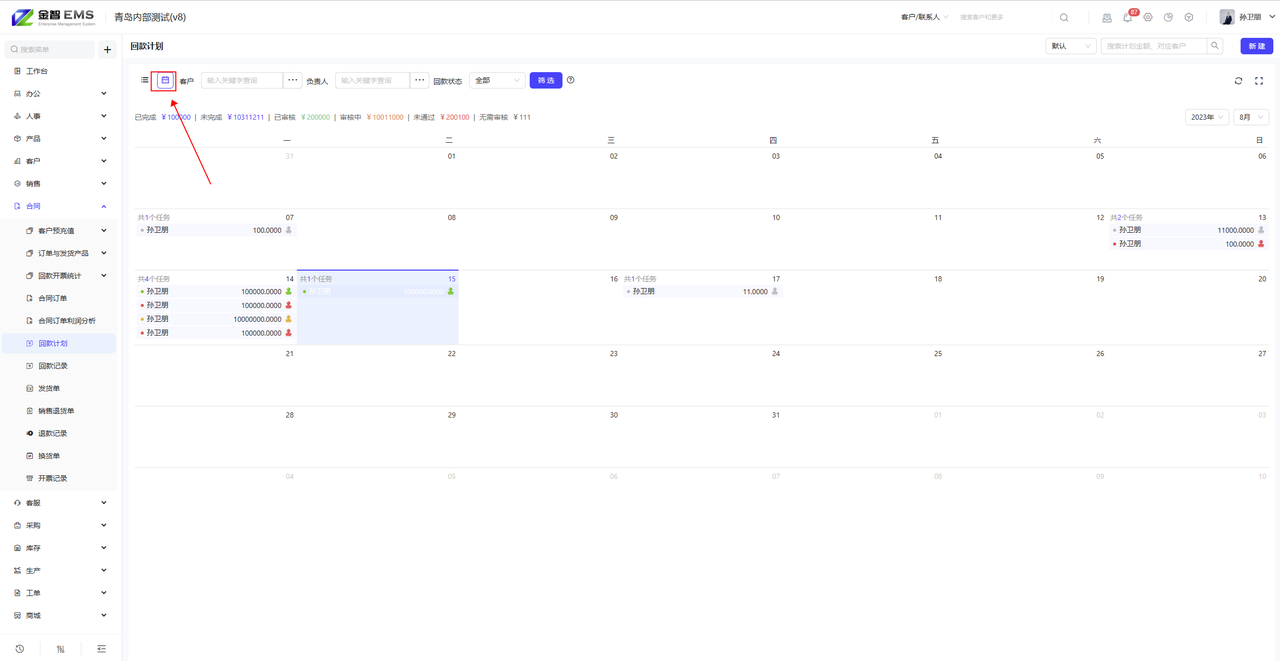This screenshot has width=1280, height=661.
Task: Open 退款记录 menu item
Action: [60, 433]
